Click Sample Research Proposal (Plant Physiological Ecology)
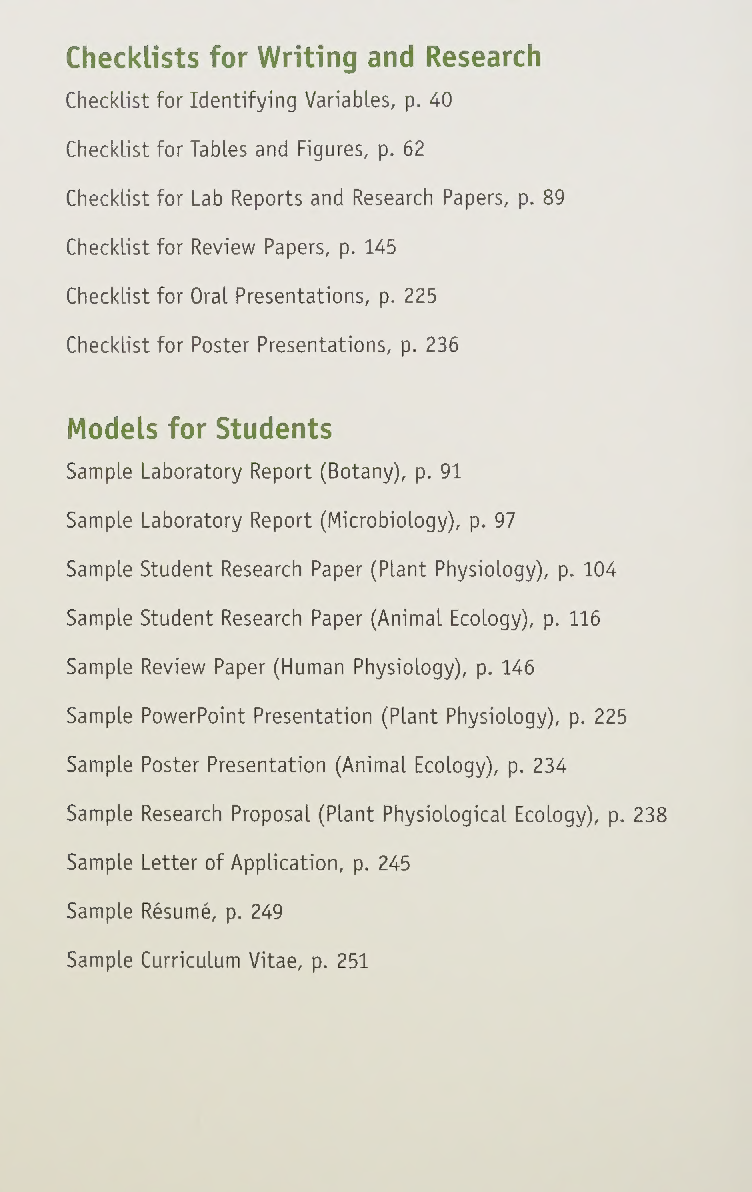Screen dimensions: 752x1192 pos(366,814)
